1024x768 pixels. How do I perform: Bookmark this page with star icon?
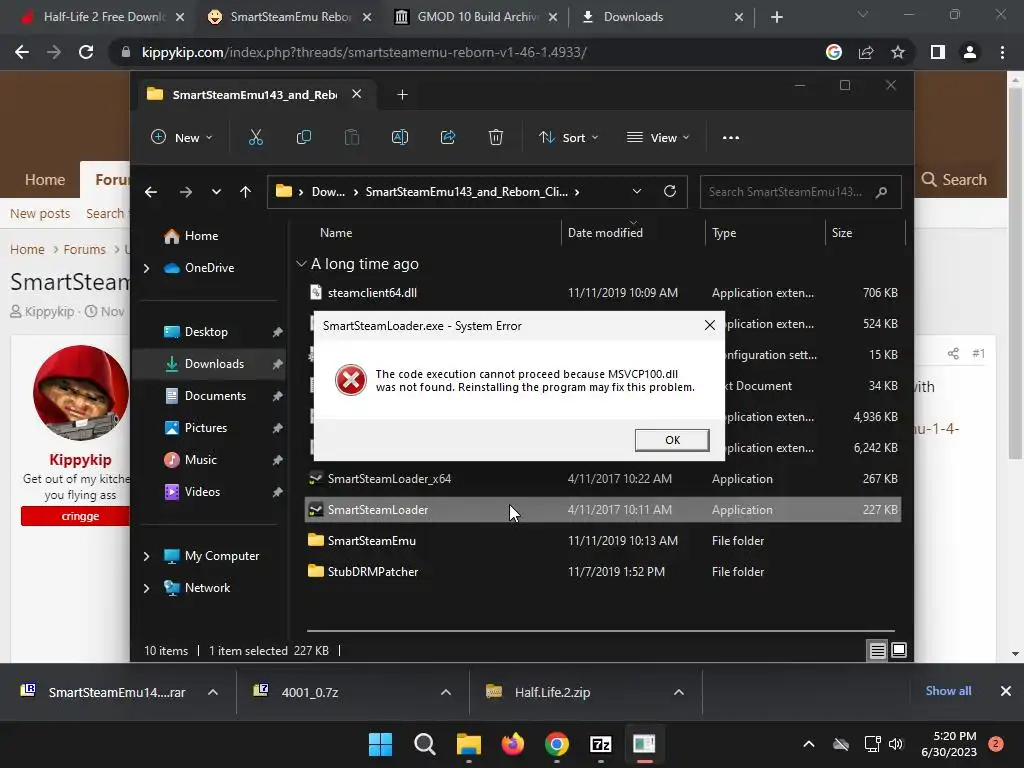[898, 52]
